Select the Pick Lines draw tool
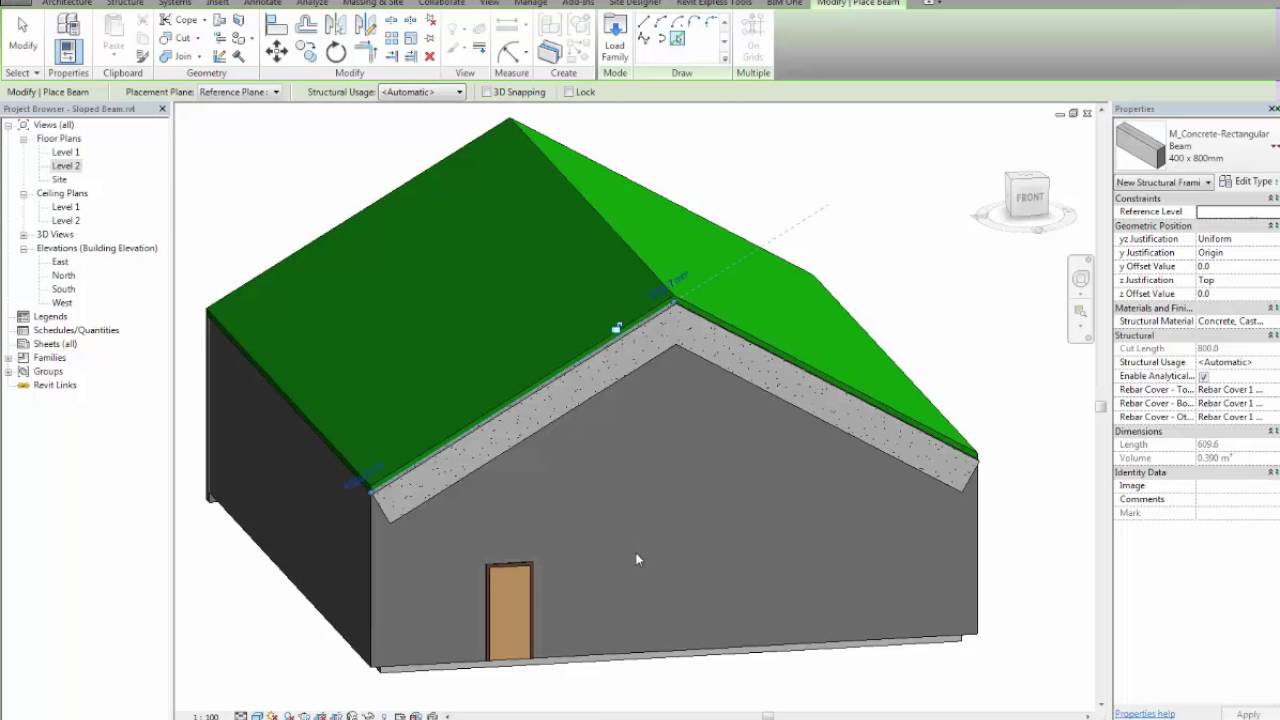 pos(677,39)
